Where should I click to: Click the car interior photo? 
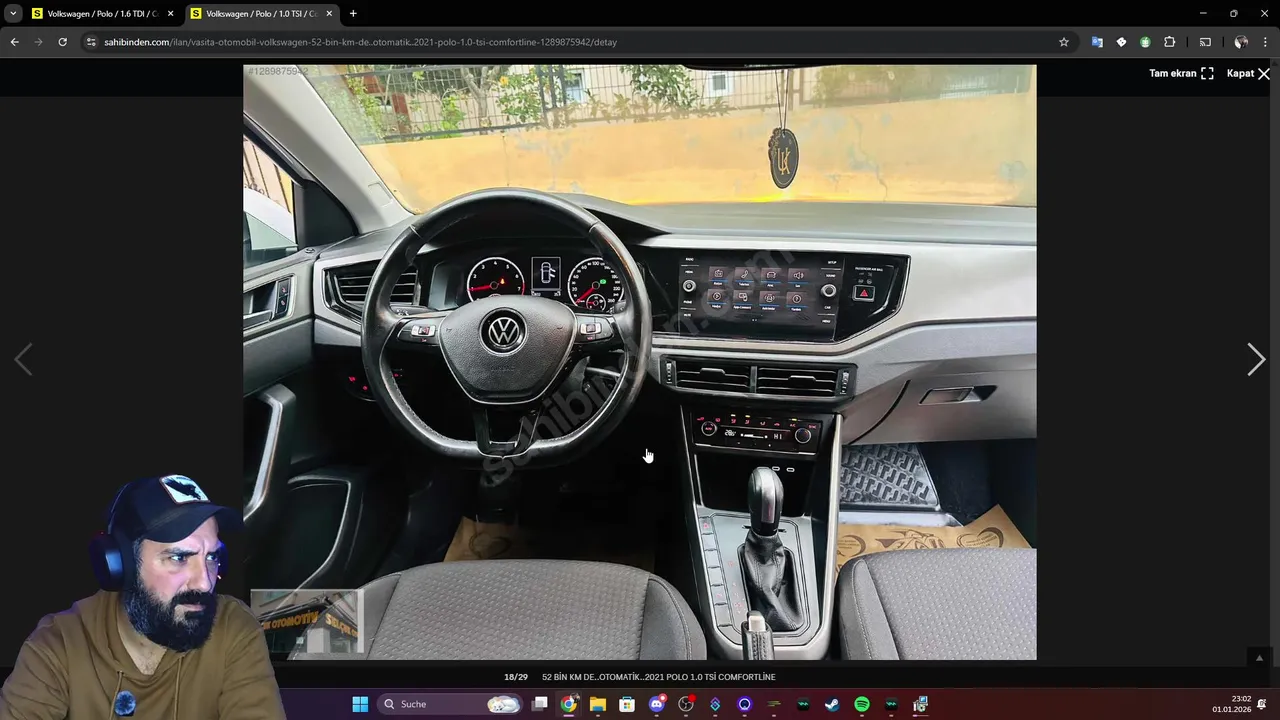(640, 362)
